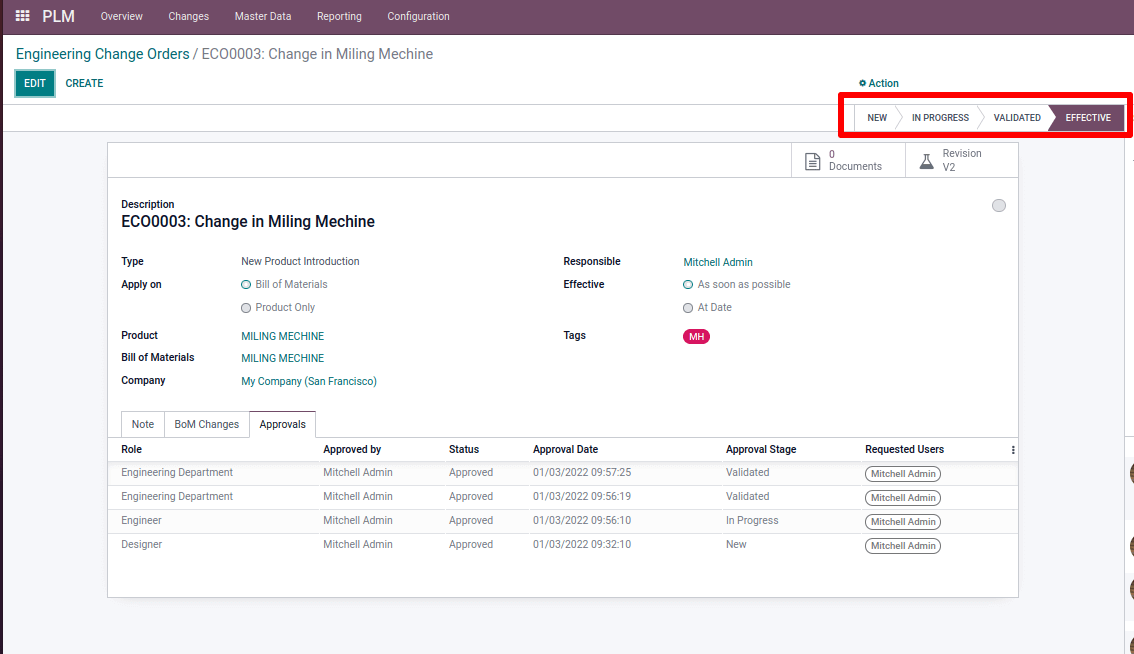The height and width of the screenshot is (654, 1134).
Task: Sort by the Role column header
Action: (x=132, y=449)
